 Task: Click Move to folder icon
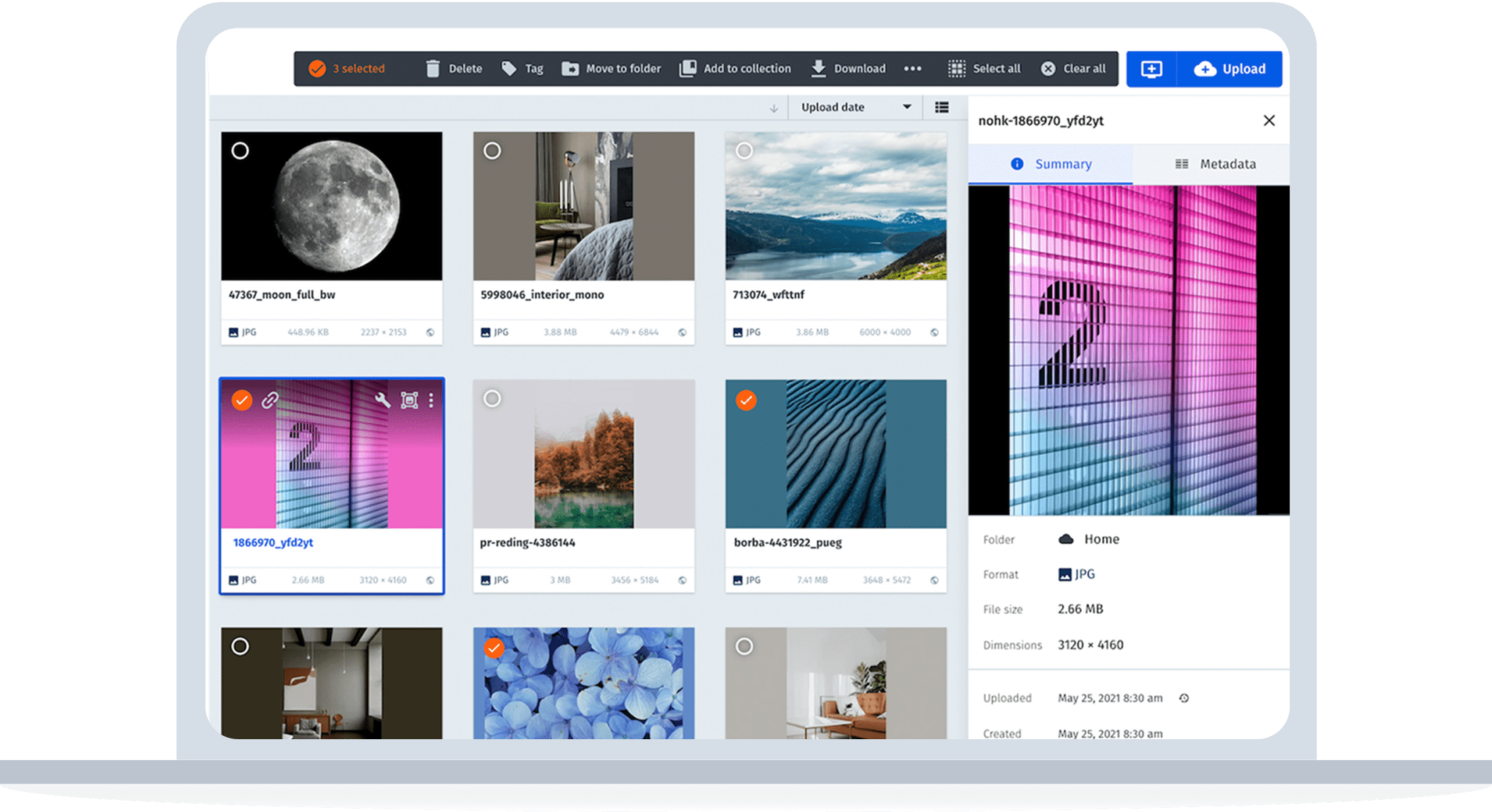tap(570, 69)
